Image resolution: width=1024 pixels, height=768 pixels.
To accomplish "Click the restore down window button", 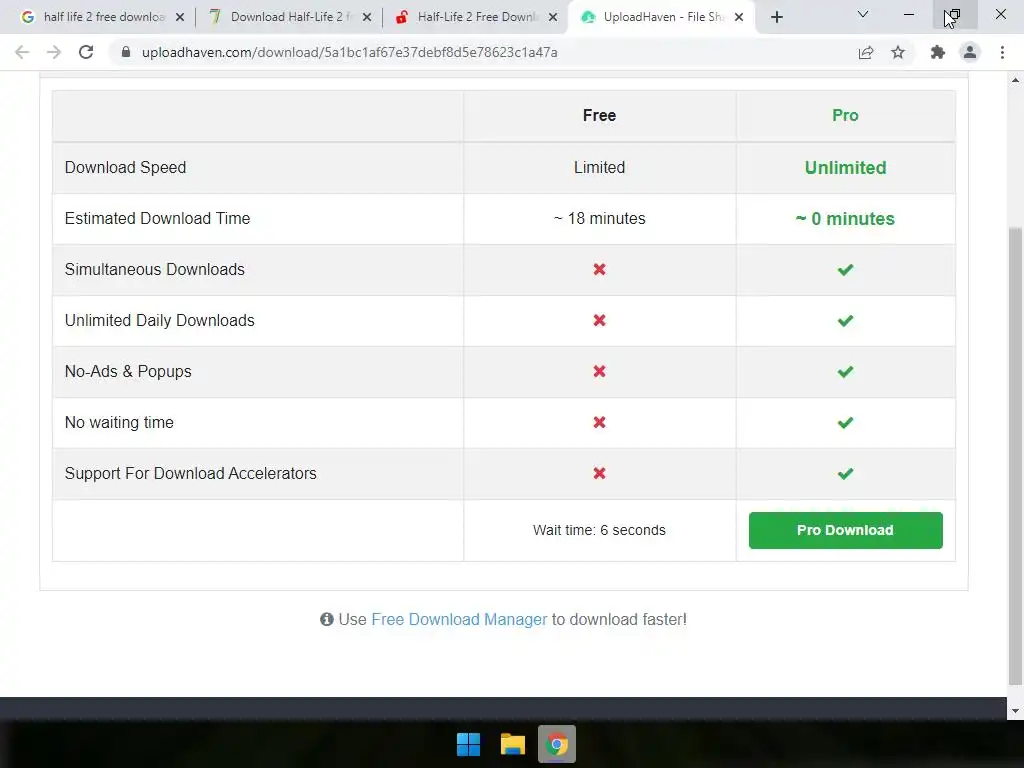I will [953, 14].
